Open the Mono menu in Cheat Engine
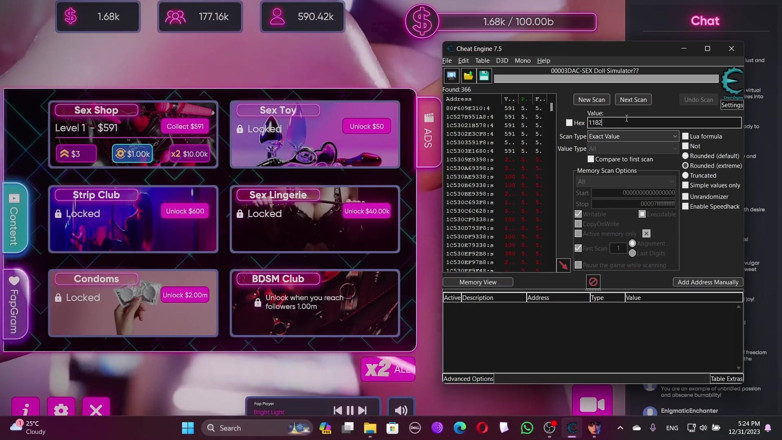782x440 pixels. [522, 61]
